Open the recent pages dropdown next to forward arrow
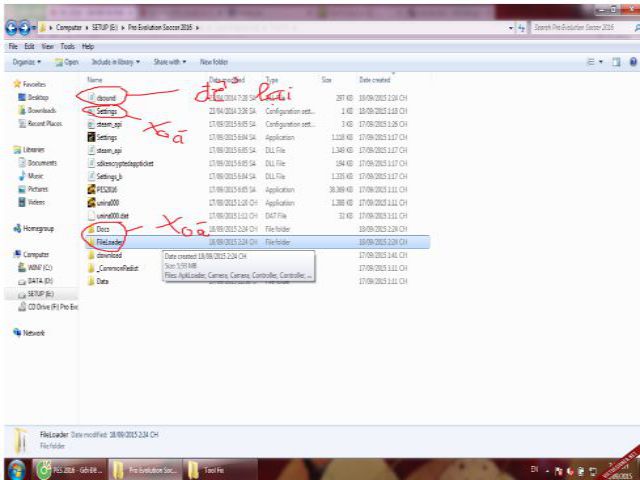The height and width of the screenshot is (480, 640). tap(34, 28)
